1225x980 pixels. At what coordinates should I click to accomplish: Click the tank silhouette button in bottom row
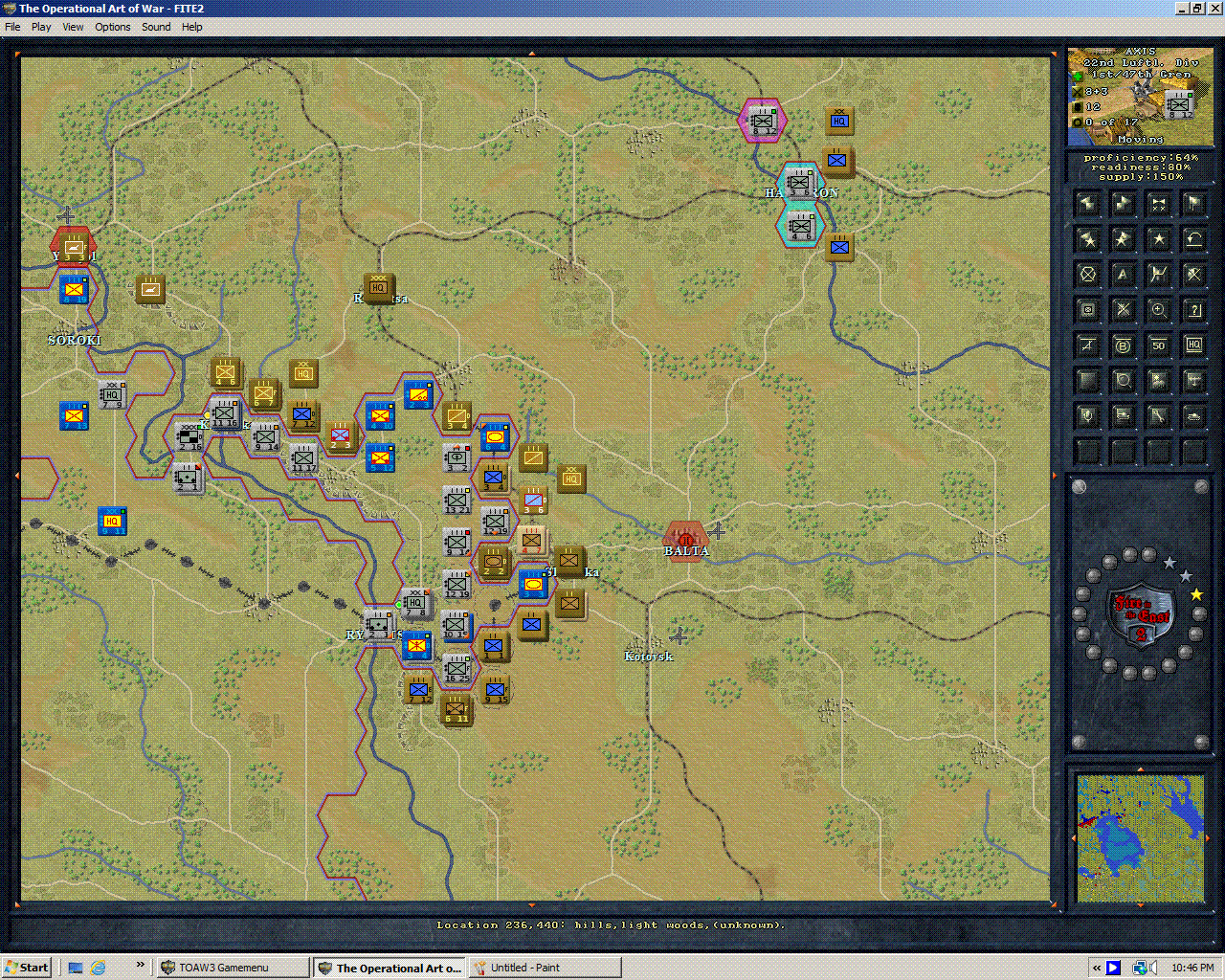point(1193,416)
